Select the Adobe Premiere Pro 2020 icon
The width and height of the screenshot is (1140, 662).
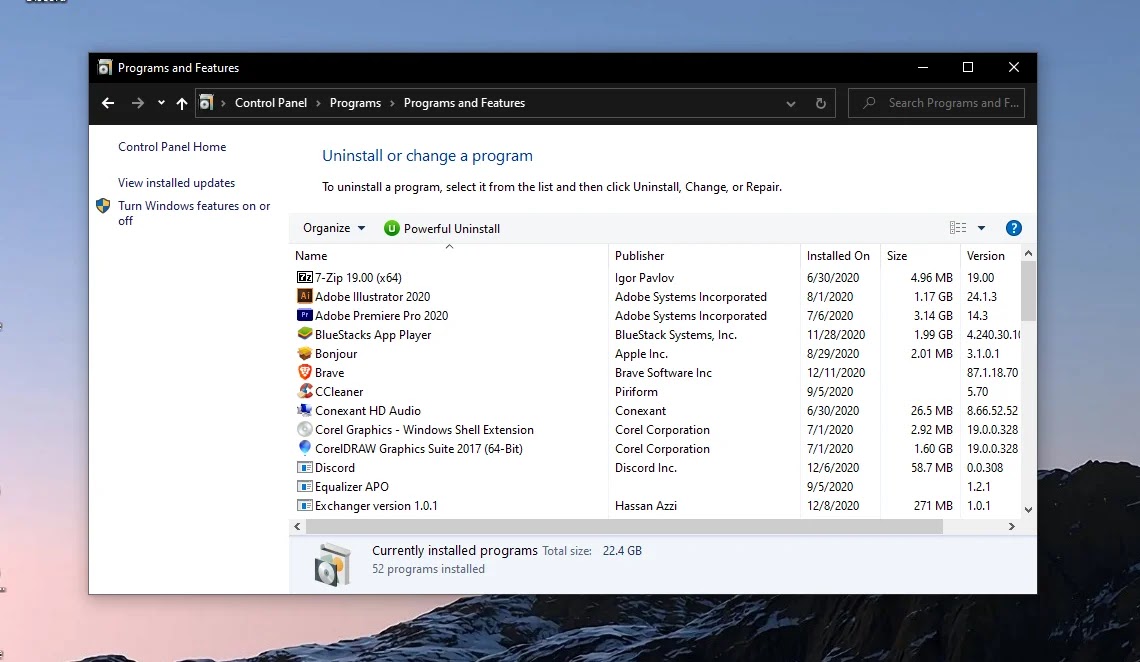(x=306, y=315)
